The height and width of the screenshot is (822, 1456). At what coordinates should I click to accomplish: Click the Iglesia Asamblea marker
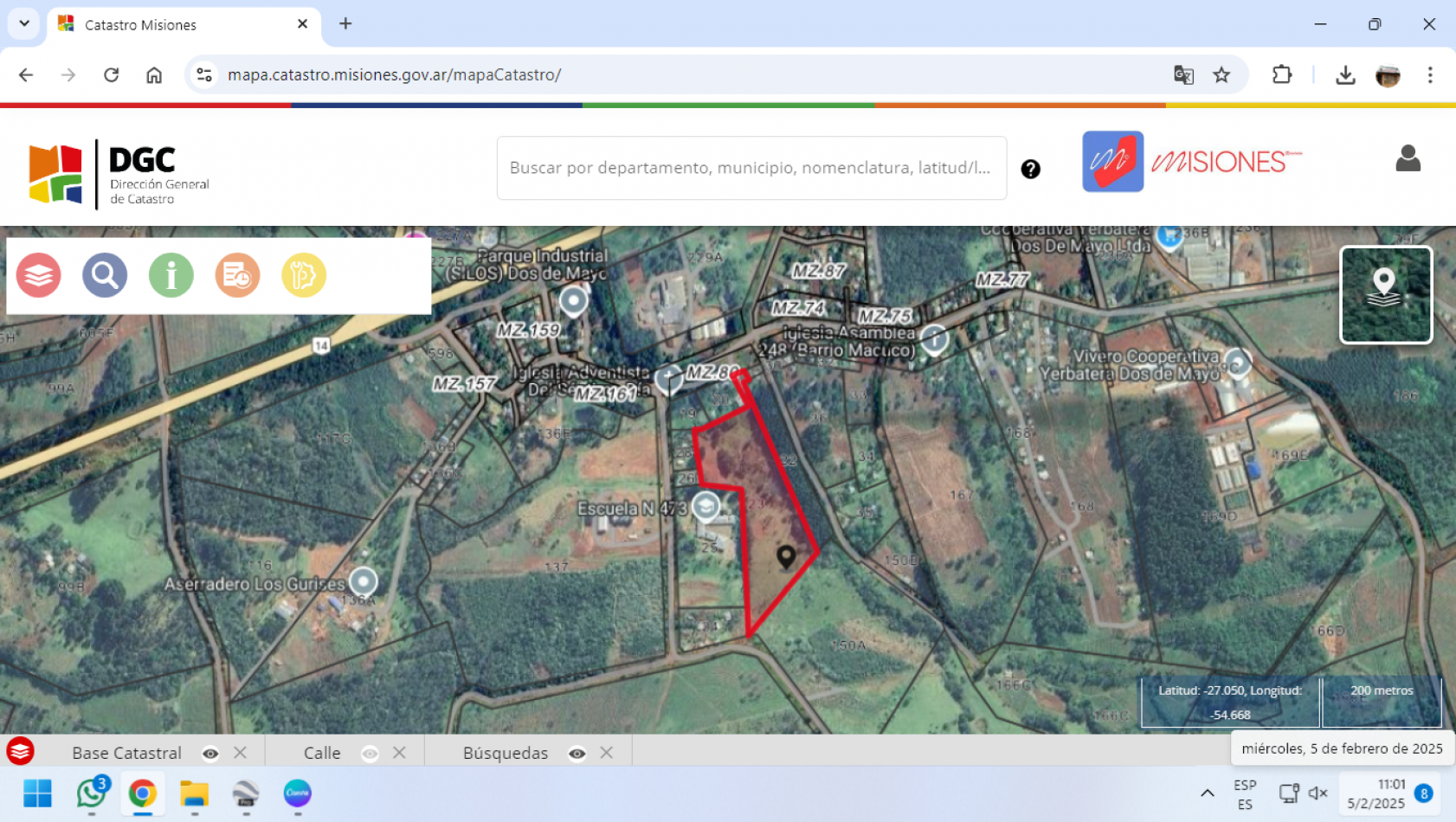[934, 339]
